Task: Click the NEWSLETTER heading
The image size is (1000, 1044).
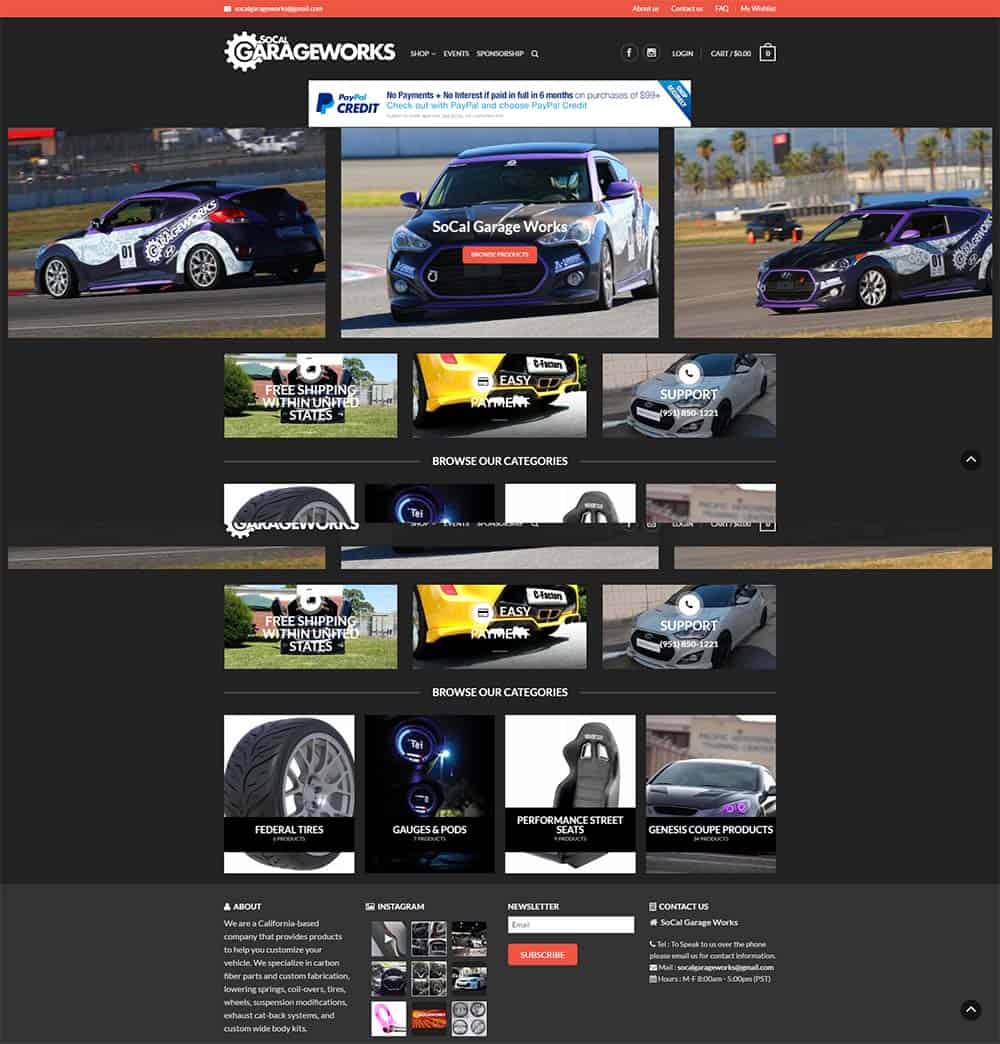Action: pos(533,907)
